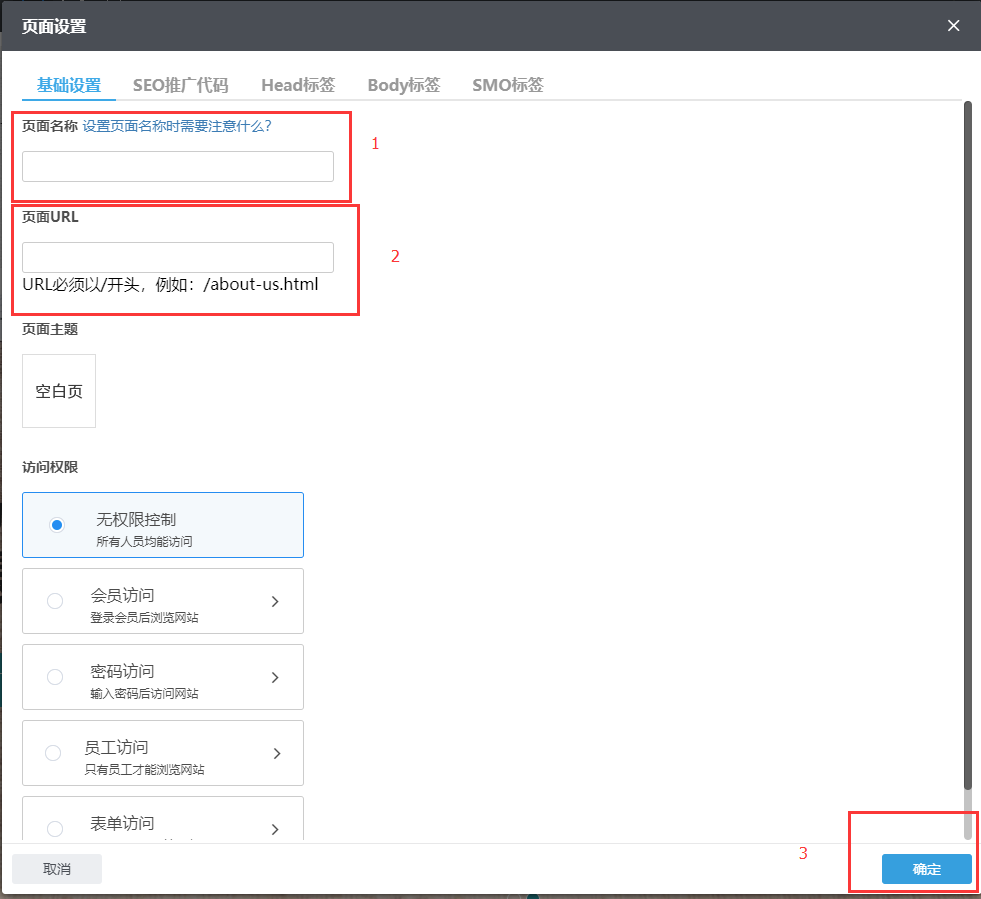
Task: Switch to the SEO推广代码 tab
Action: tap(180, 85)
